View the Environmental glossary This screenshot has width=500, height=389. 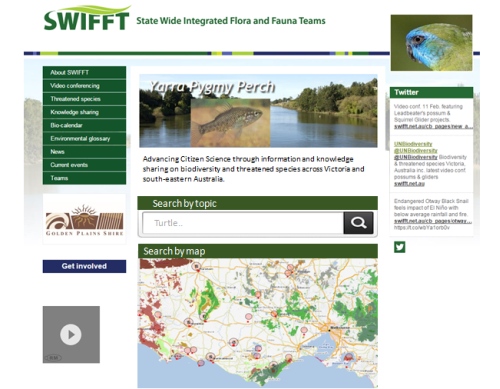point(84,138)
